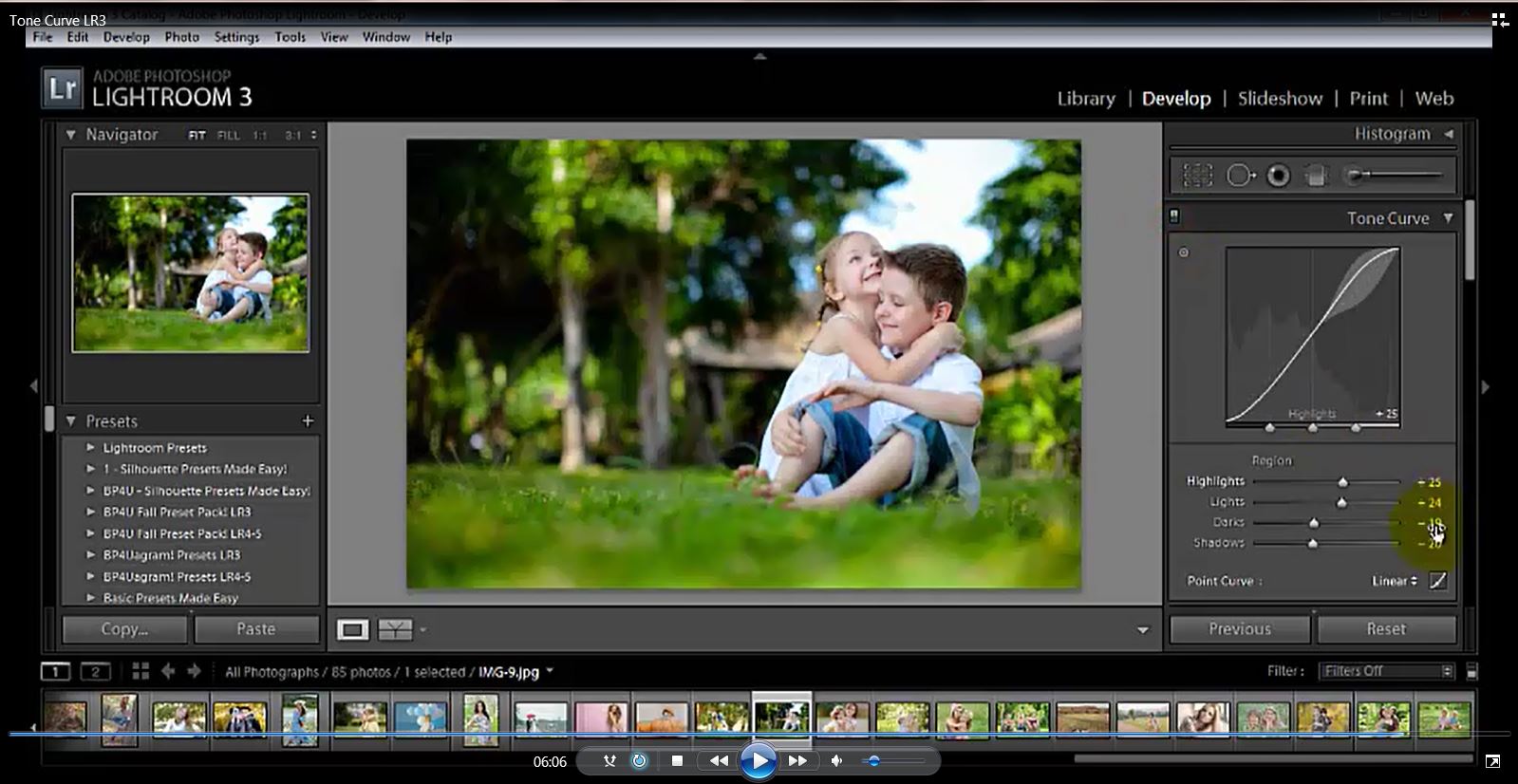This screenshot has height=784, width=1518.
Task: Go back to previous photo source
Action: click(x=168, y=671)
